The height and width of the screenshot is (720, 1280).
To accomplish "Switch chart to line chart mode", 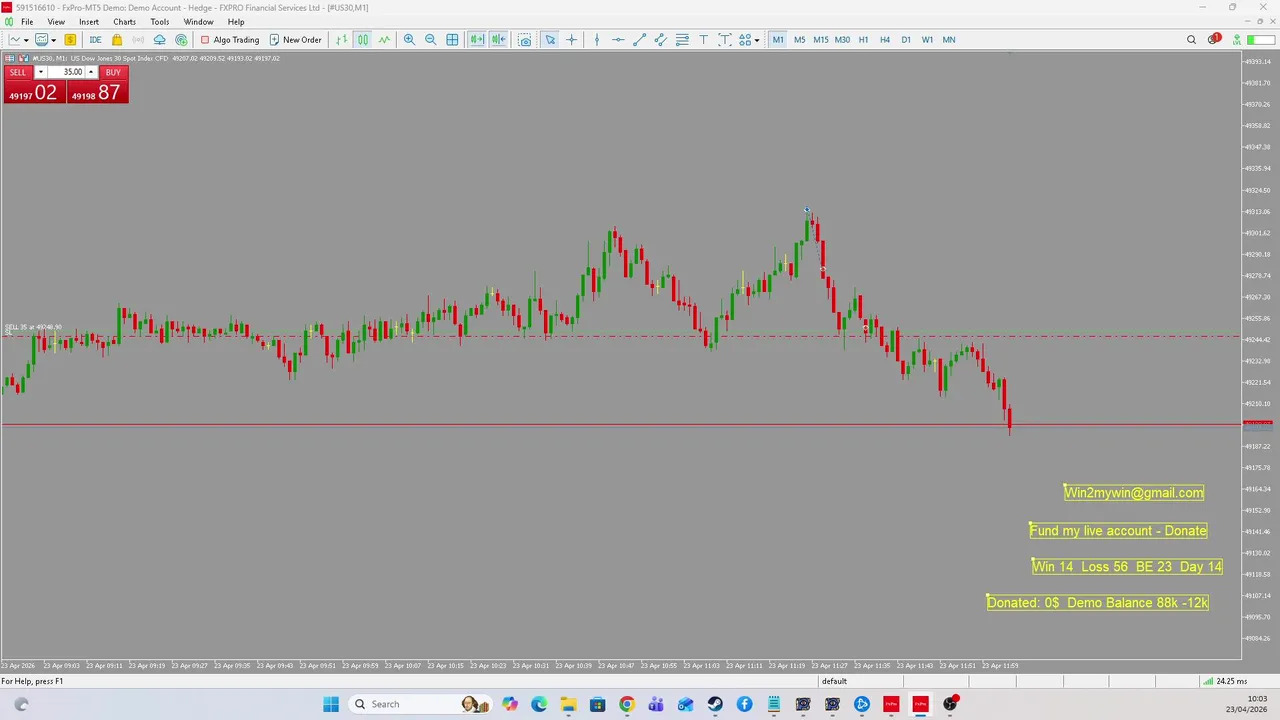I will (x=384, y=40).
